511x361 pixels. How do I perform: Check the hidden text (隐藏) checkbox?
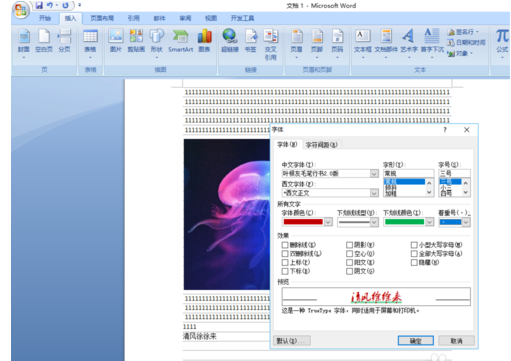click(x=414, y=262)
